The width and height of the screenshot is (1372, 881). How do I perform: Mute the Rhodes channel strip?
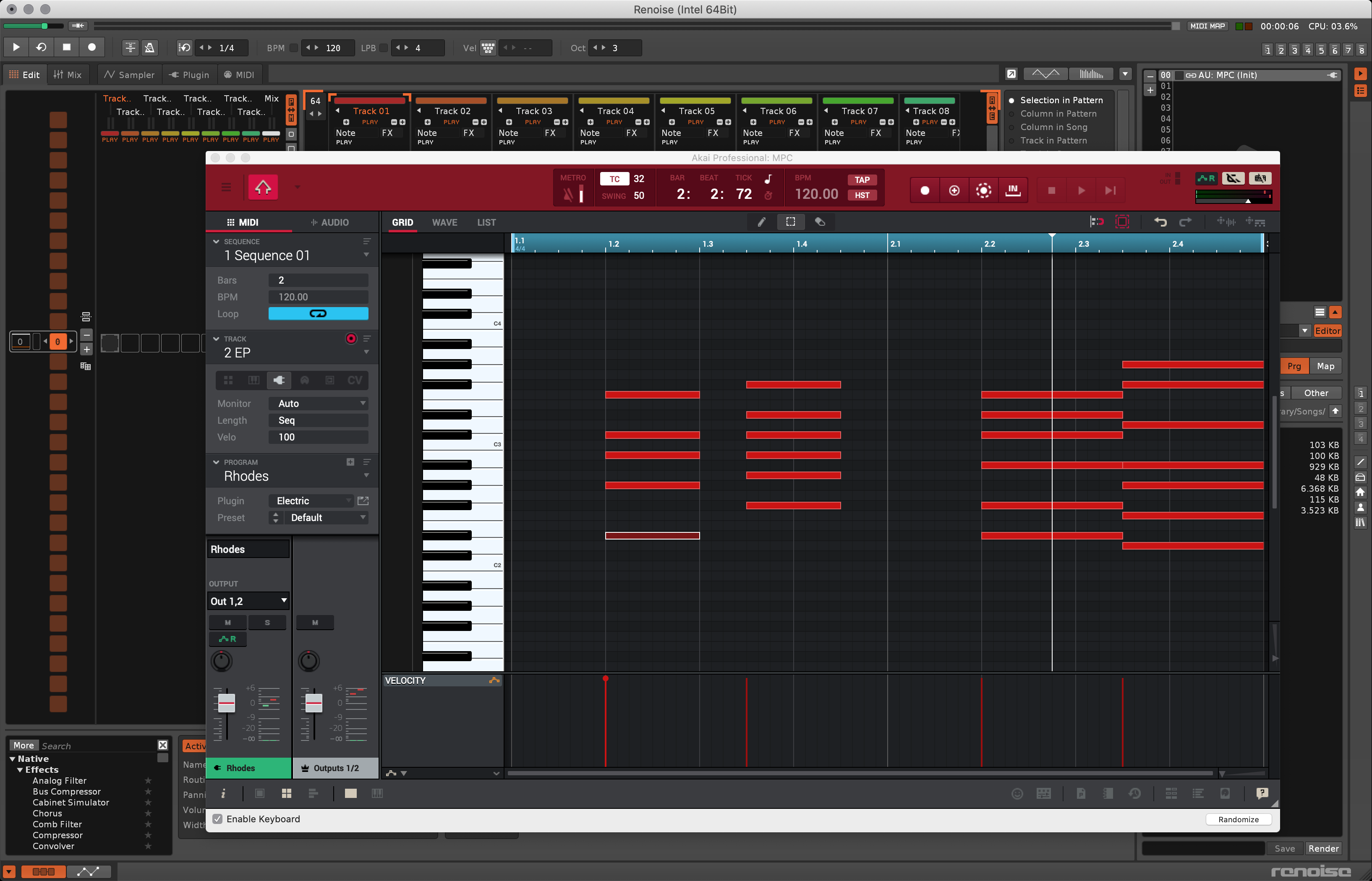point(228,623)
